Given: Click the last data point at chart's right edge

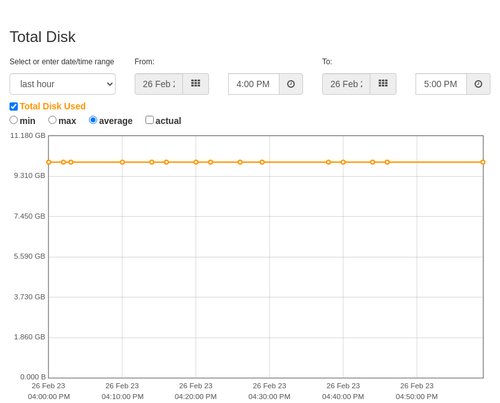Looking at the screenshot, I should [x=483, y=162].
